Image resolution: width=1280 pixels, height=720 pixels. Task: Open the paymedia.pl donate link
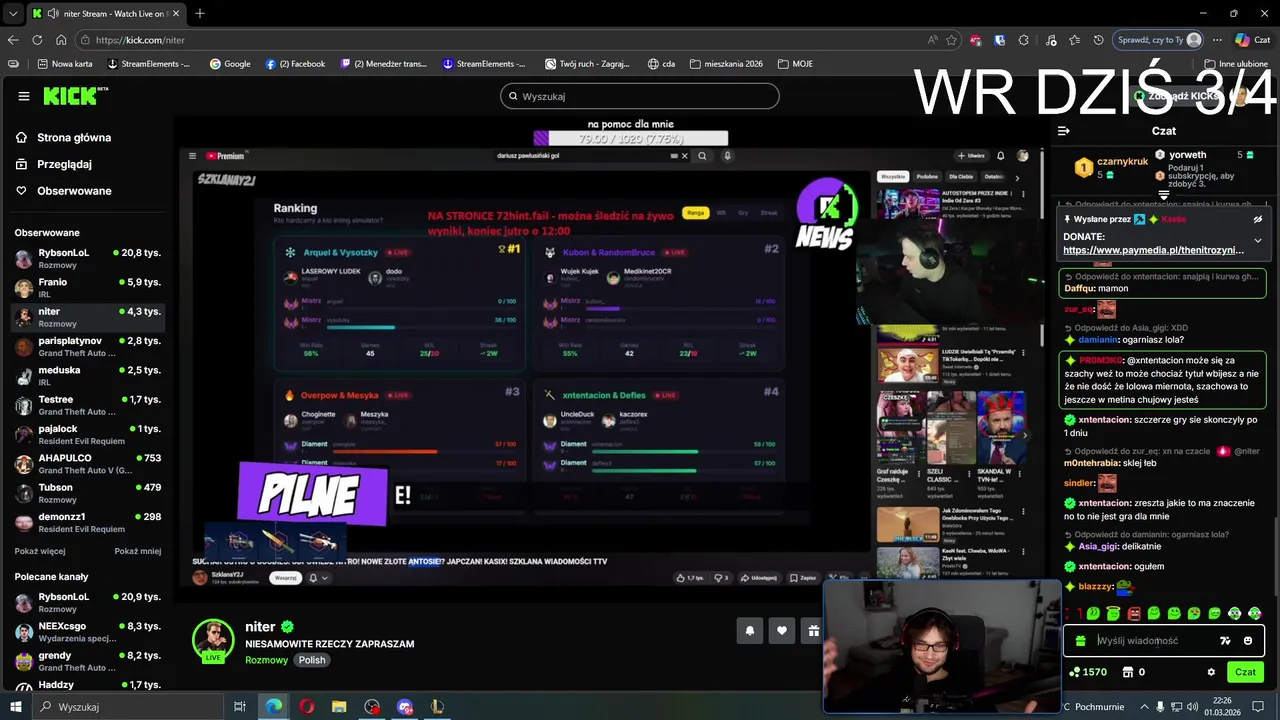[1153, 250]
